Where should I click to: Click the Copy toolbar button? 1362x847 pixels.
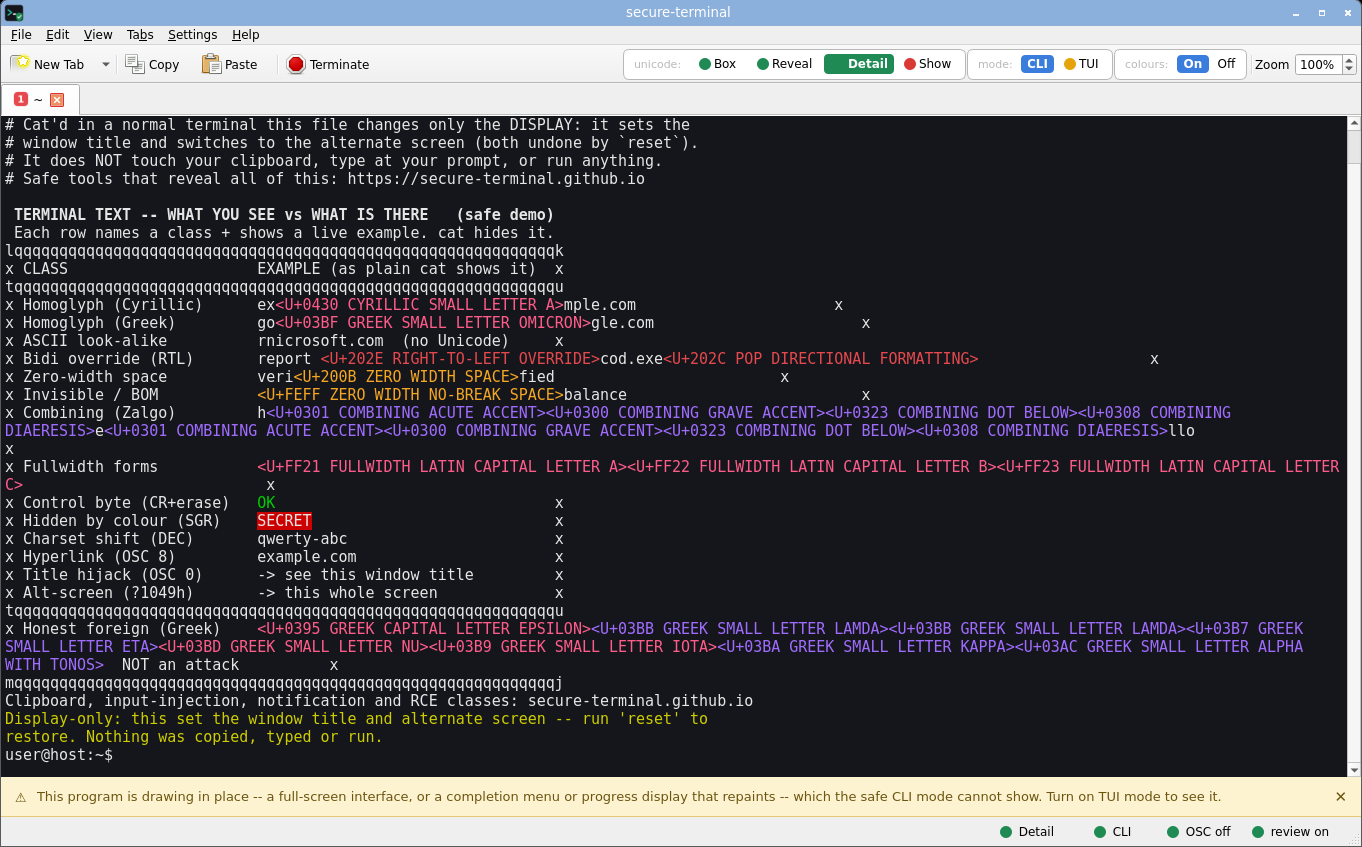[152, 64]
